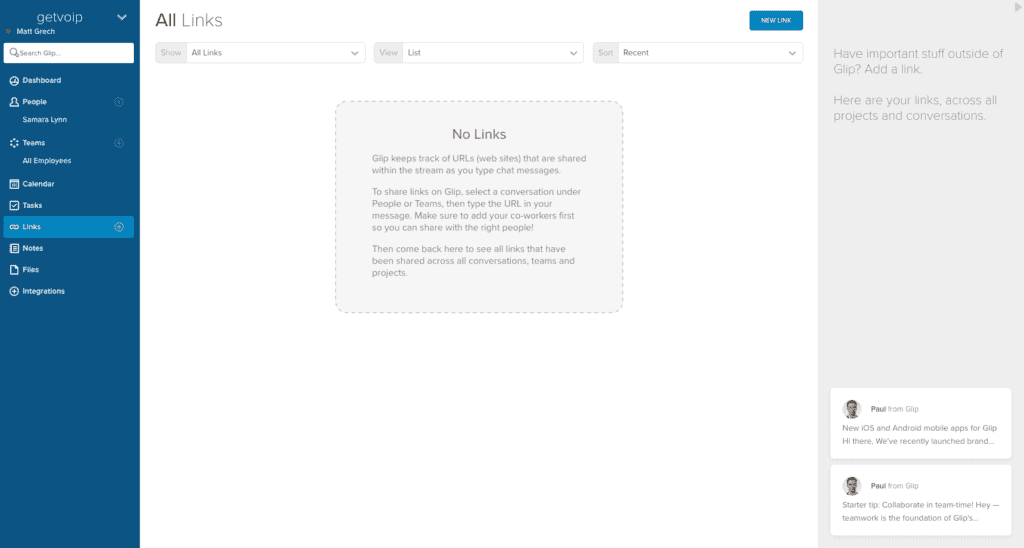Collapse right panel with arrow icon
1024x548 pixels.
point(1017,7)
